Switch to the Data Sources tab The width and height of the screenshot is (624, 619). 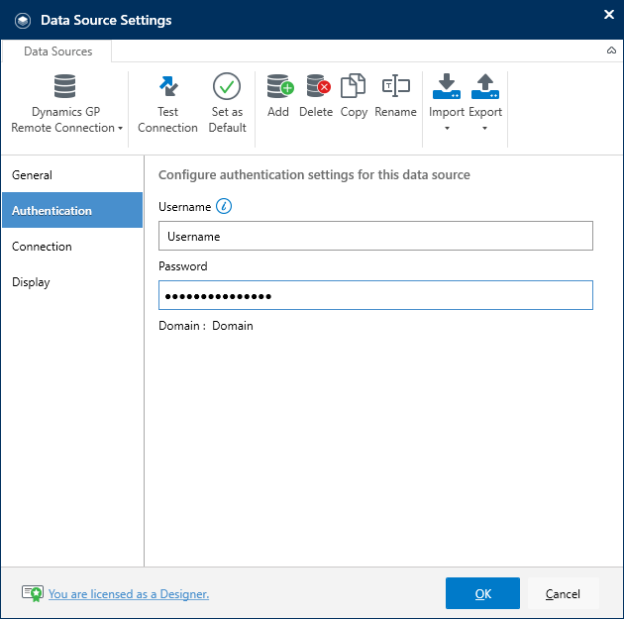(58, 51)
